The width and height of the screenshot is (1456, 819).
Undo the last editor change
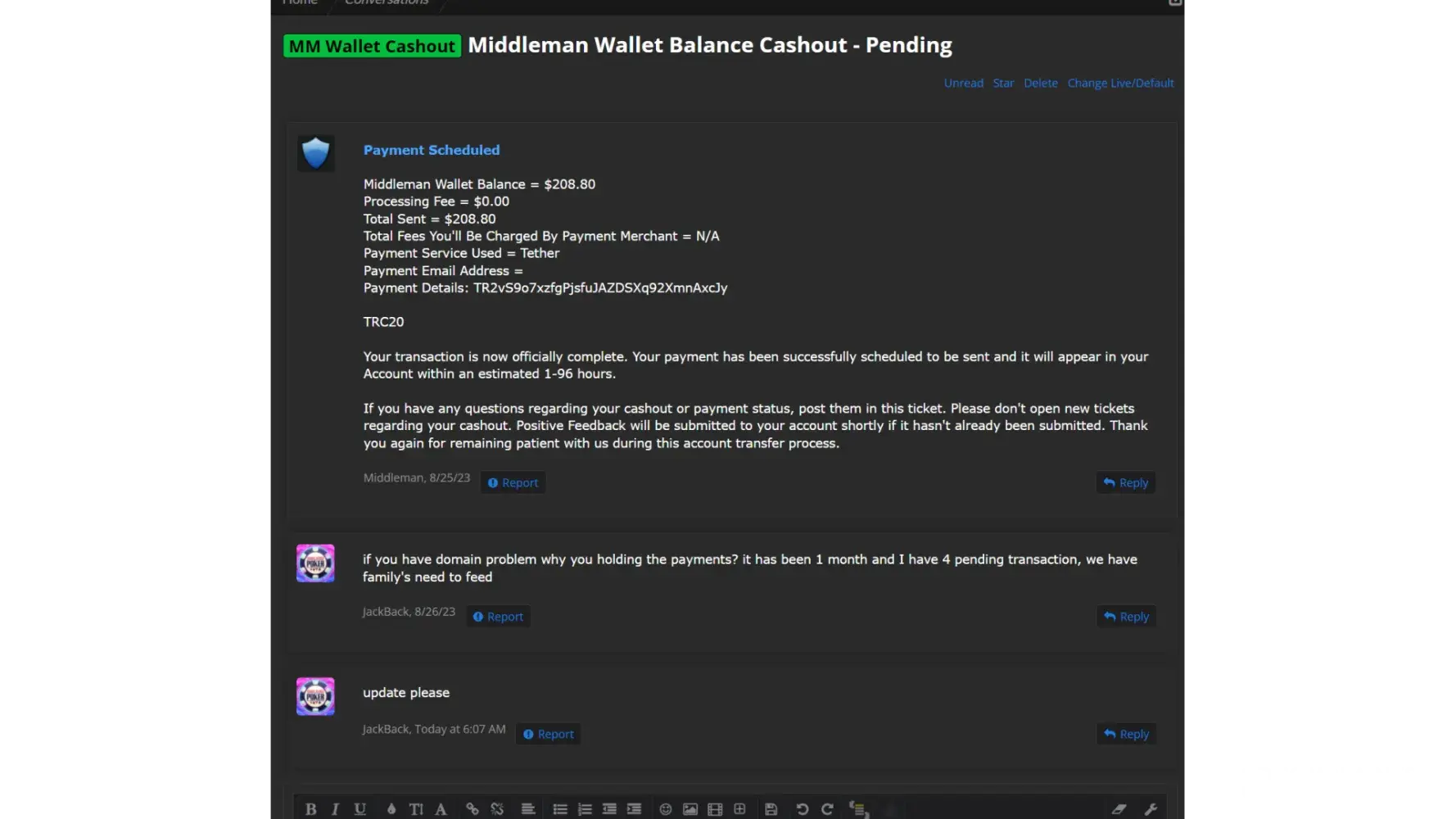[x=803, y=809]
